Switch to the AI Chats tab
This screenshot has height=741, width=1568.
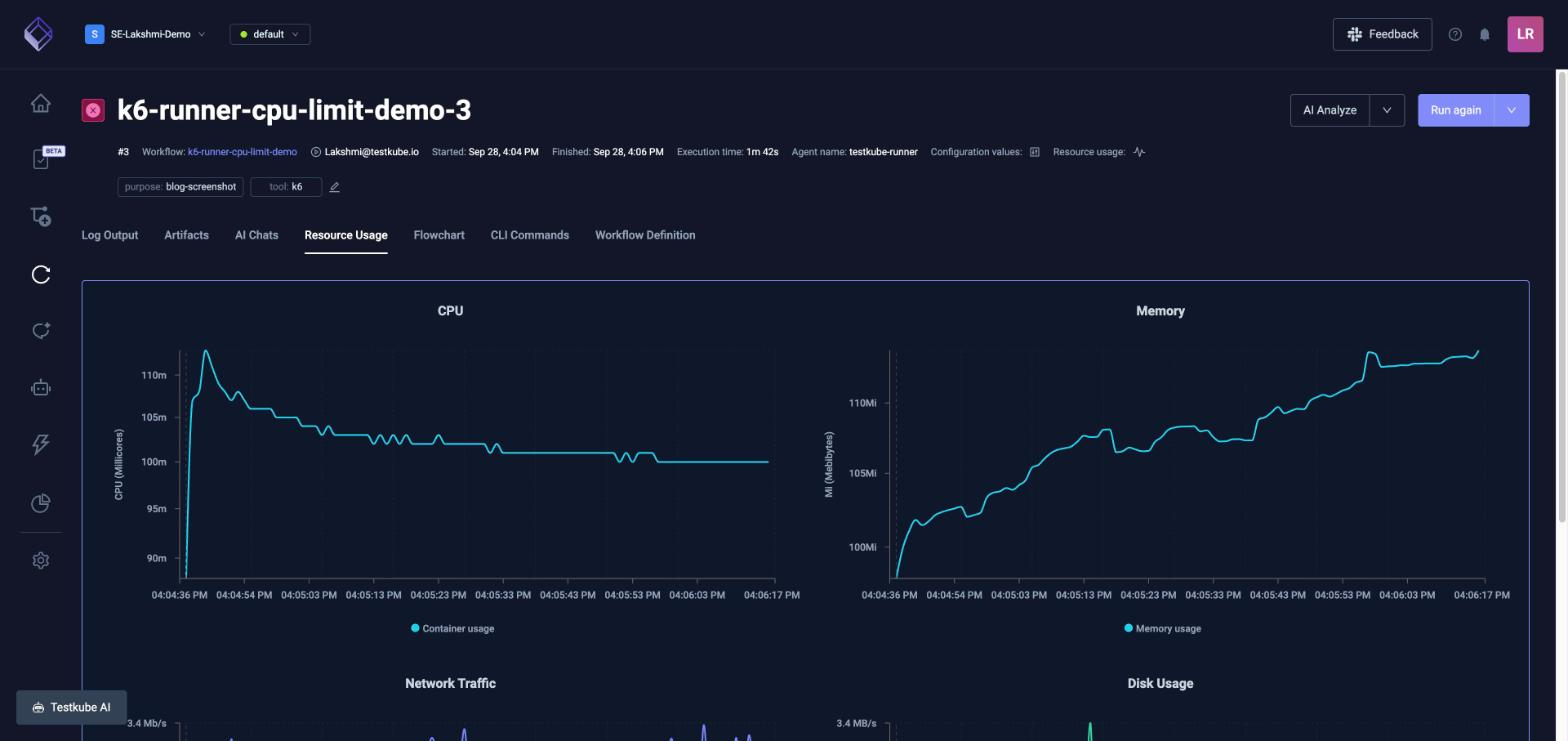(256, 235)
